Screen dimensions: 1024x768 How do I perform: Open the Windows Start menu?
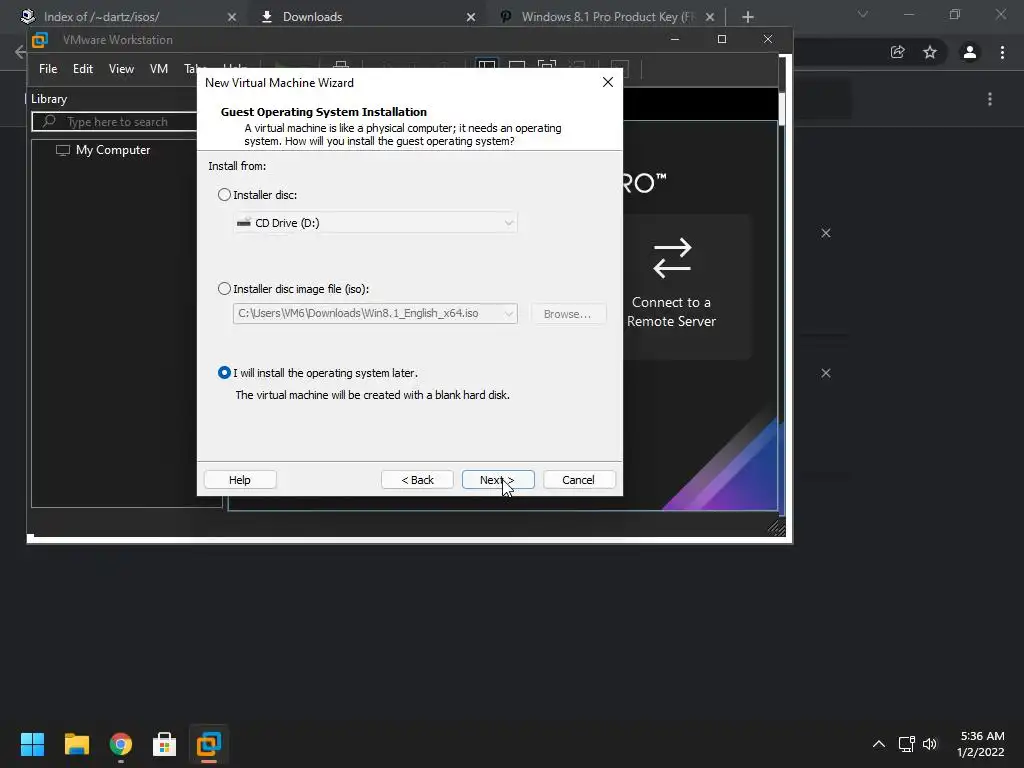[x=33, y=744]
